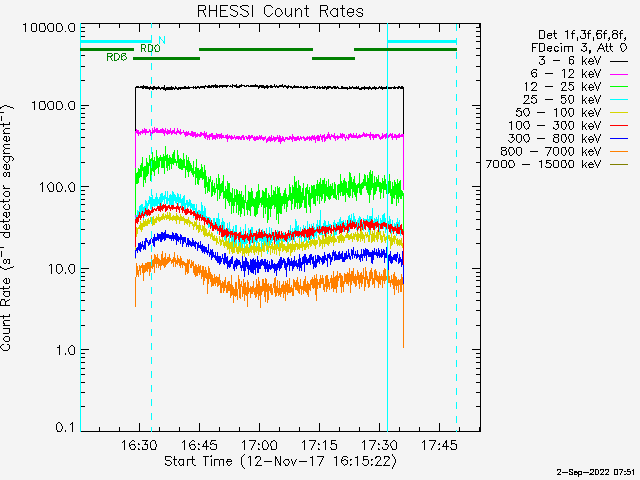Click the green RD6 flag label

pyautogui.click(x=117, y=58)
